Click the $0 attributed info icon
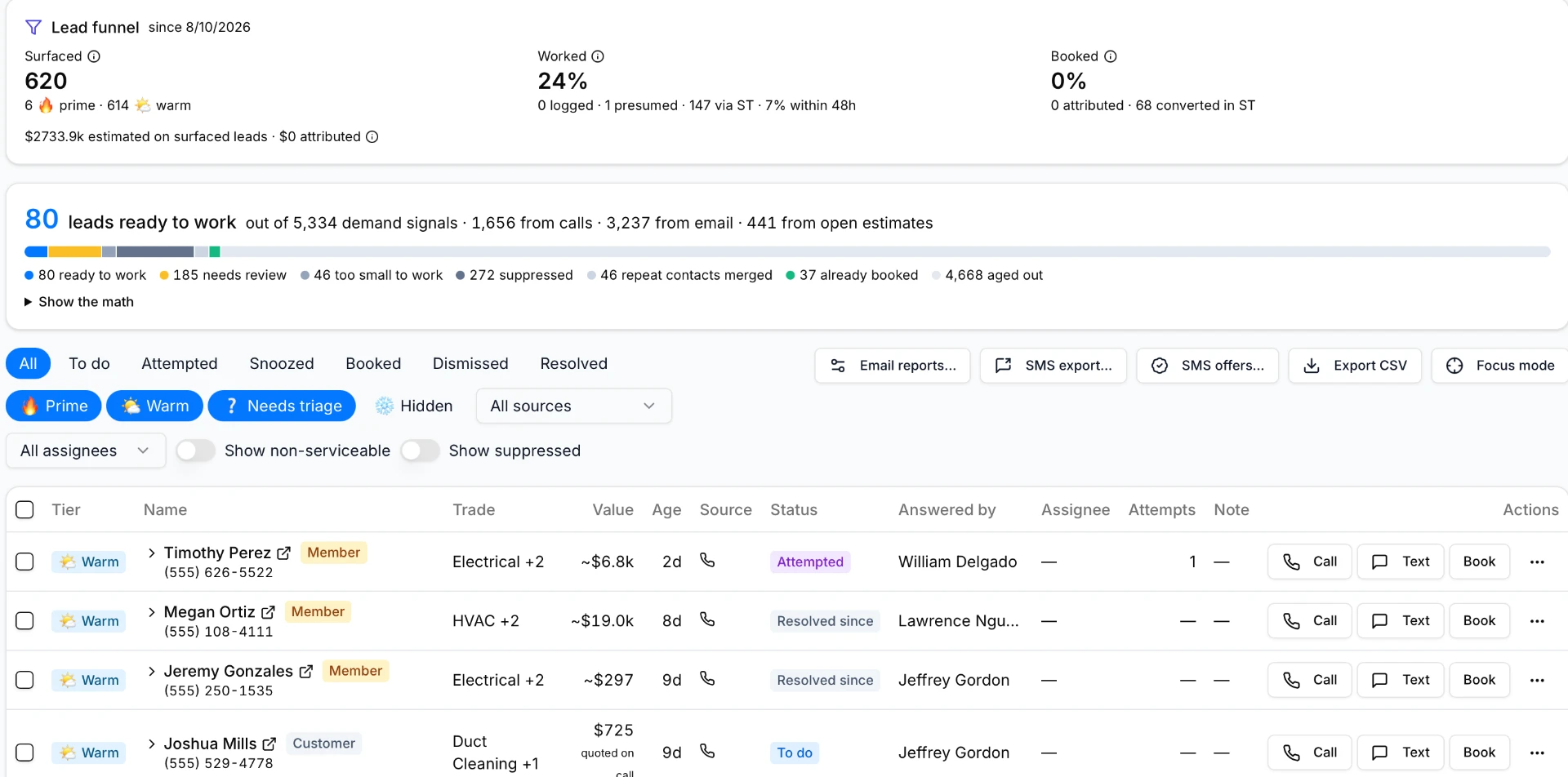The height and width of the screenshot is (777, 1568). (372, 136)
